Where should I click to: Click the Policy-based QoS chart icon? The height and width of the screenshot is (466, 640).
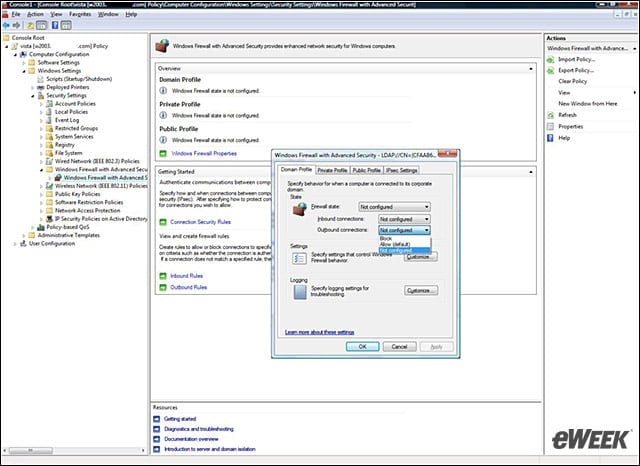41,227
